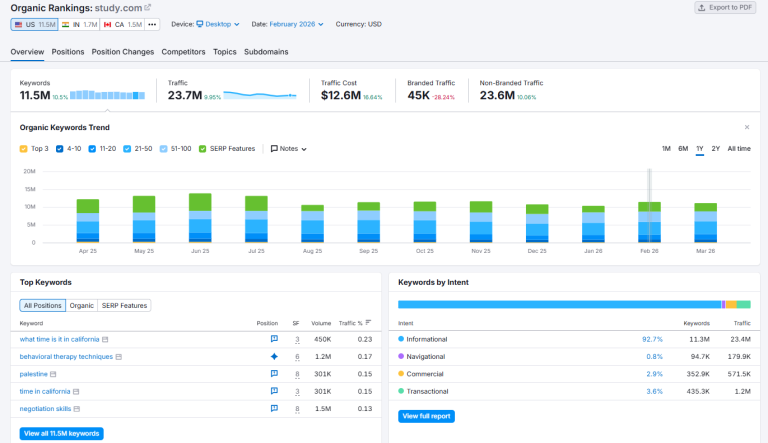Screen dimensions: 768x443
Task: Click the Informational segment of intent bar
Action: pos(558,304)
